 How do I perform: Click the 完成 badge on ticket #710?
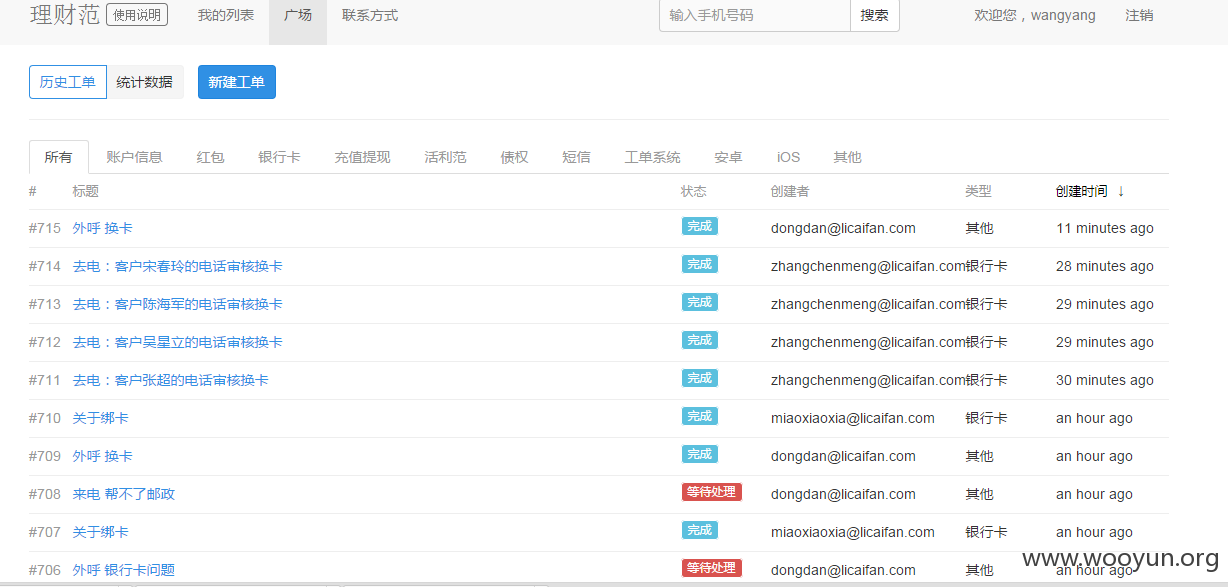700,416
